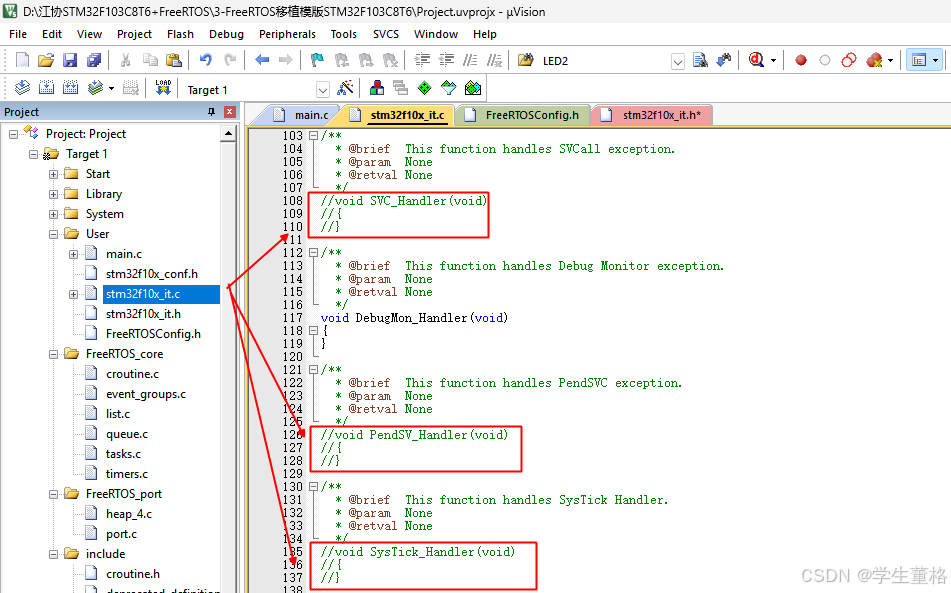Collapse the User folder
The width and height of the screenshot is (951, 593).
(x=53, y=235)
